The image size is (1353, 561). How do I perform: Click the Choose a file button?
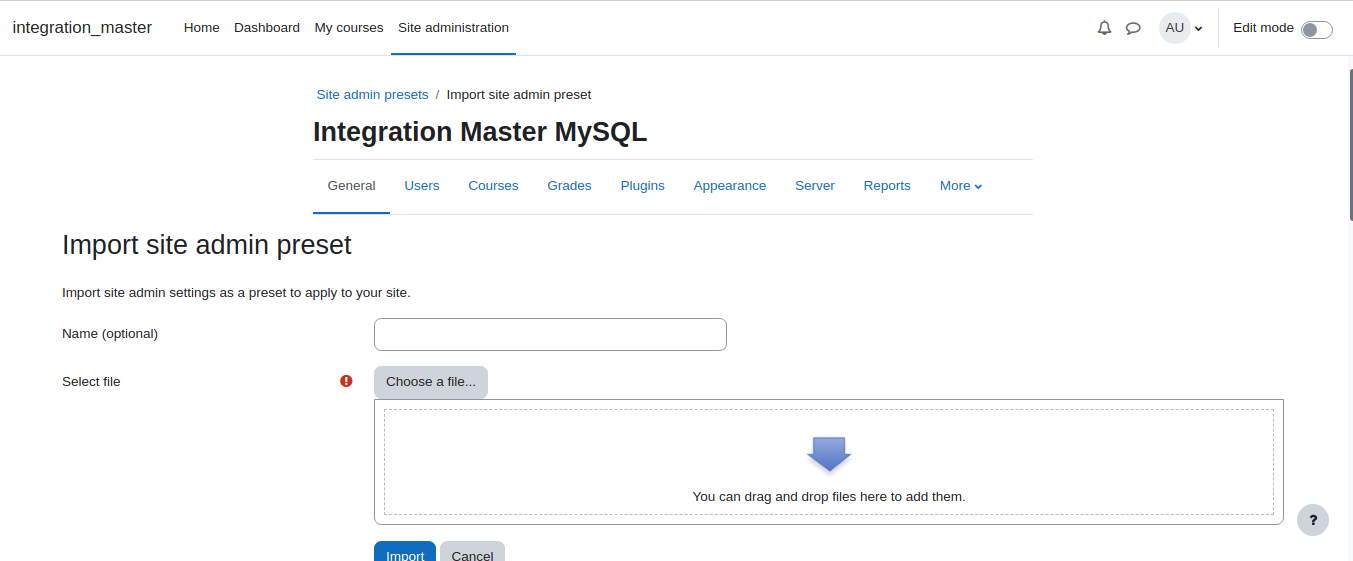point(431,382)
